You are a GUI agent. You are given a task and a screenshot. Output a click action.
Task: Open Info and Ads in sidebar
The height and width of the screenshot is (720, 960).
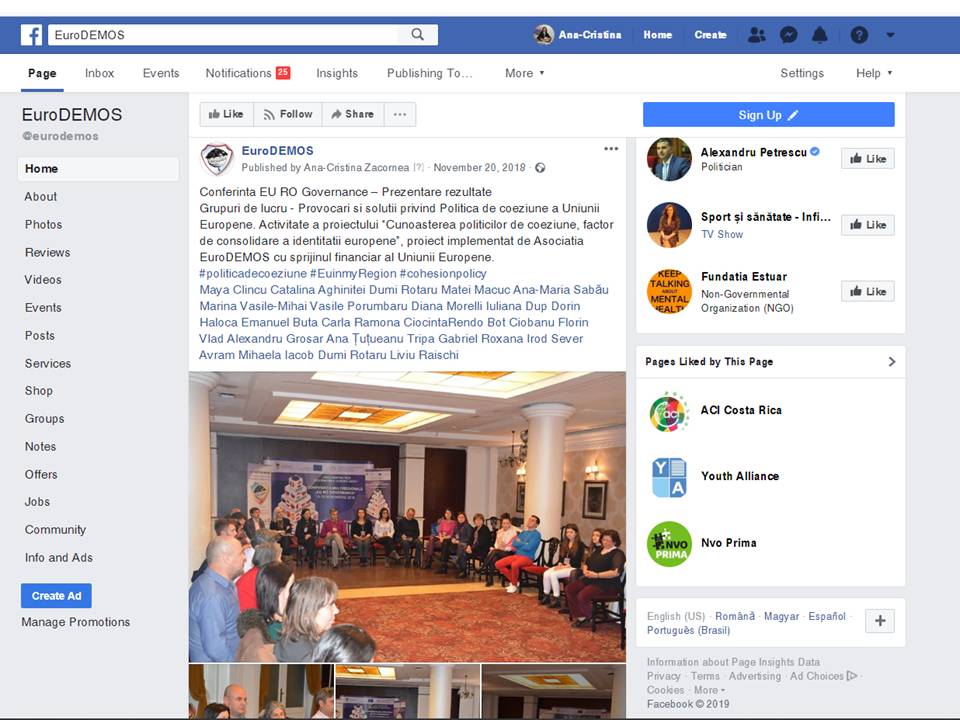59,558
